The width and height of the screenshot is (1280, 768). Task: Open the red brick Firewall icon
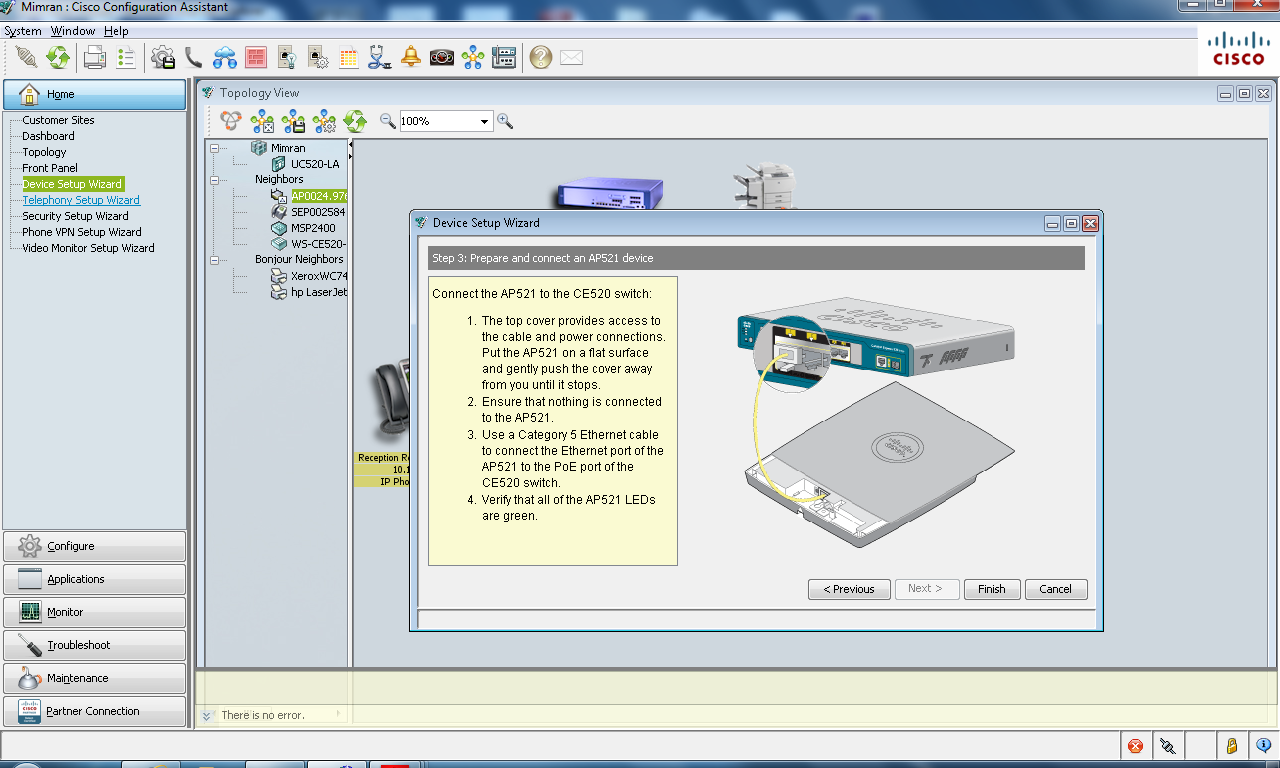(x=256, y=57)
